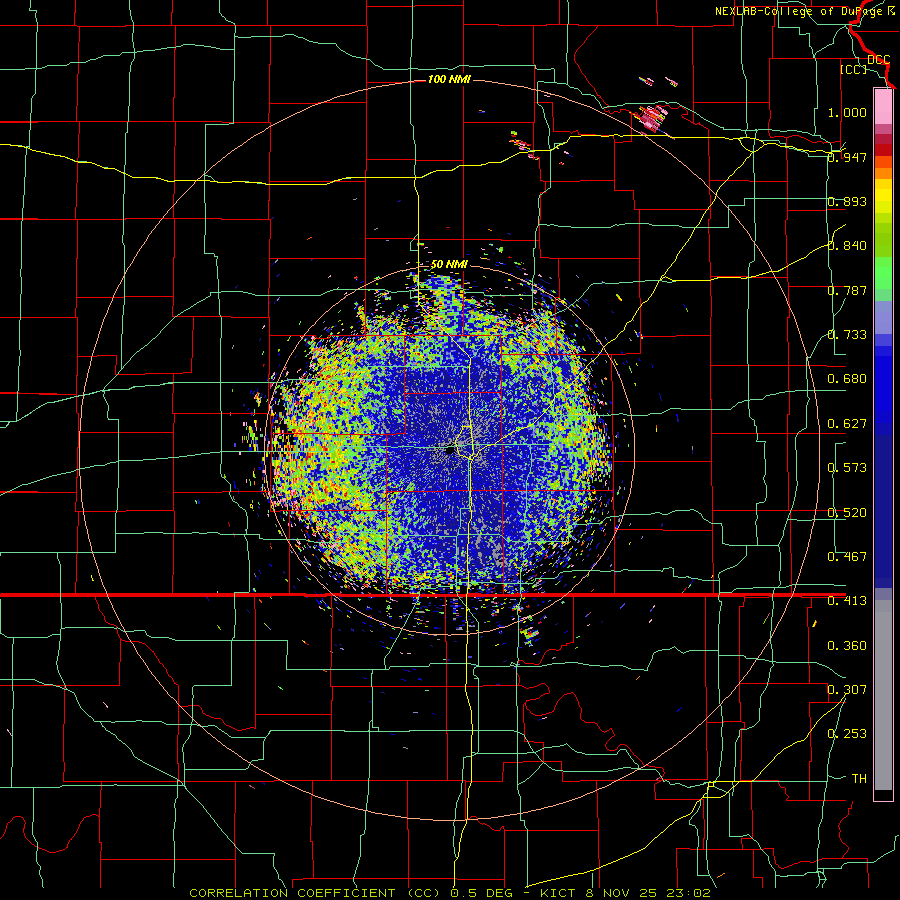Click the 0.307 scale value
The height and width of the screenshot is (900, 900).
tap(847, 690)
